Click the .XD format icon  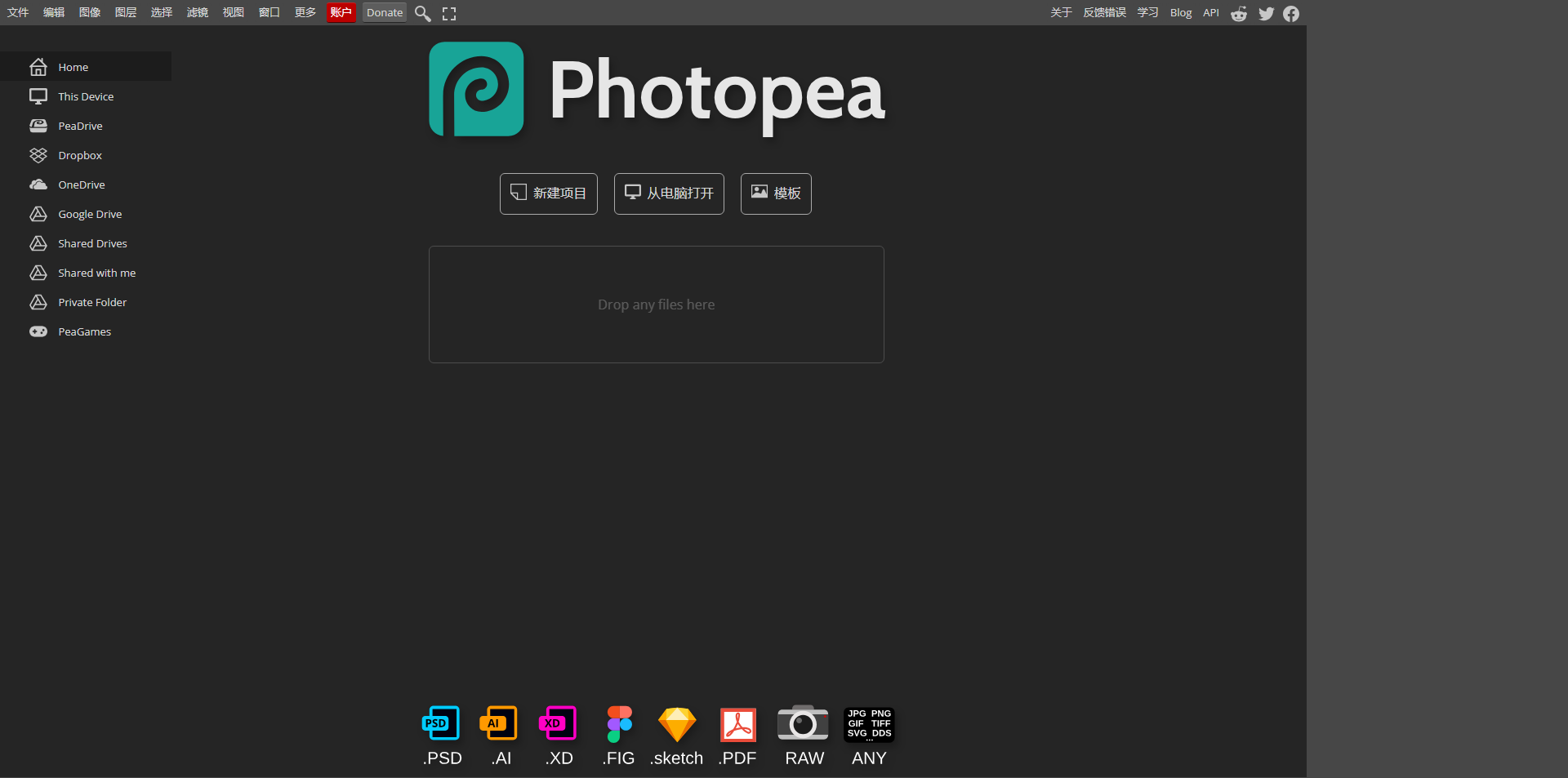point(558,723)
